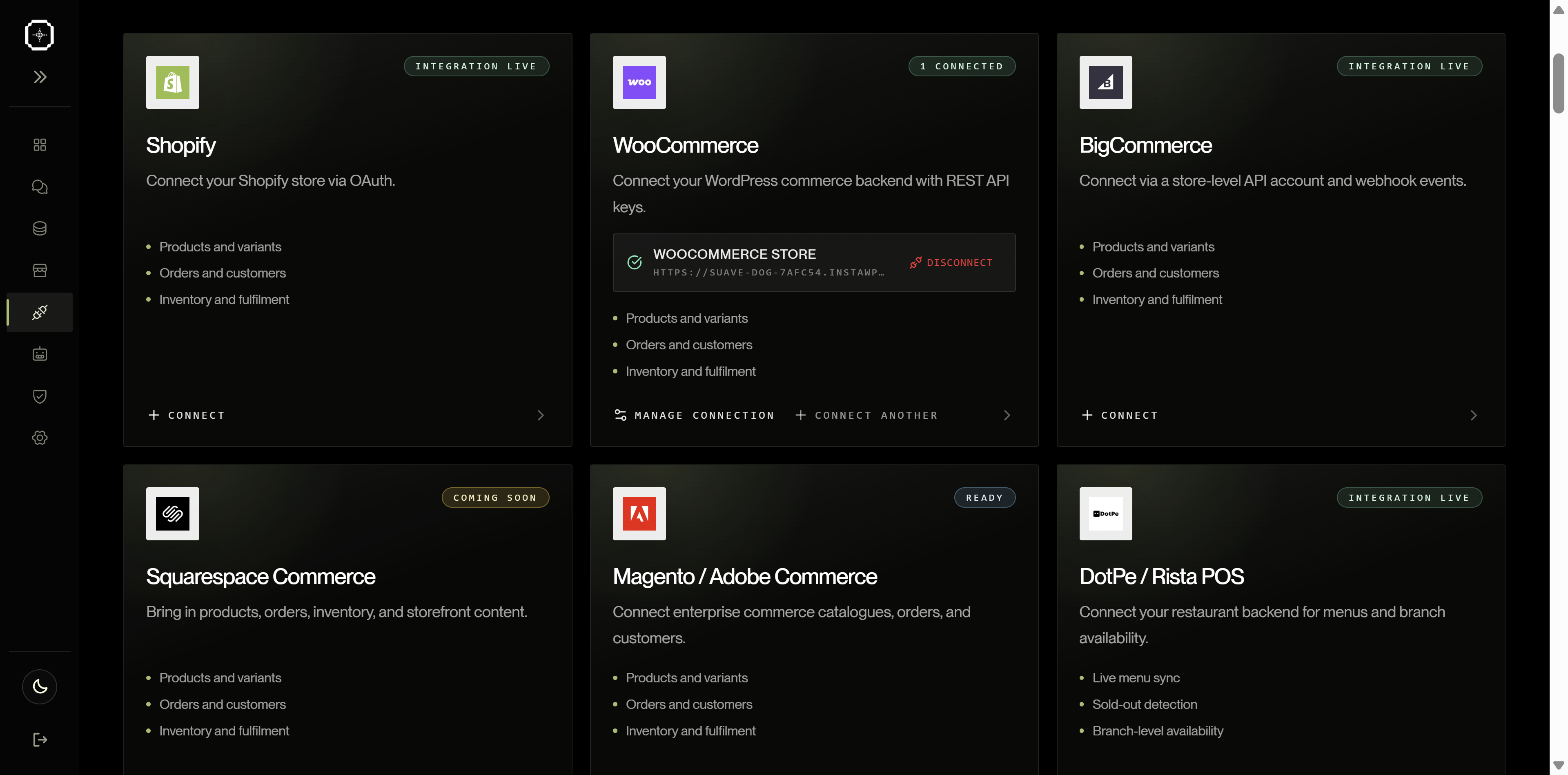Click the 1 Connected badge
The width and height of the screenshot is (1568, 775).
tap(962, 66)
